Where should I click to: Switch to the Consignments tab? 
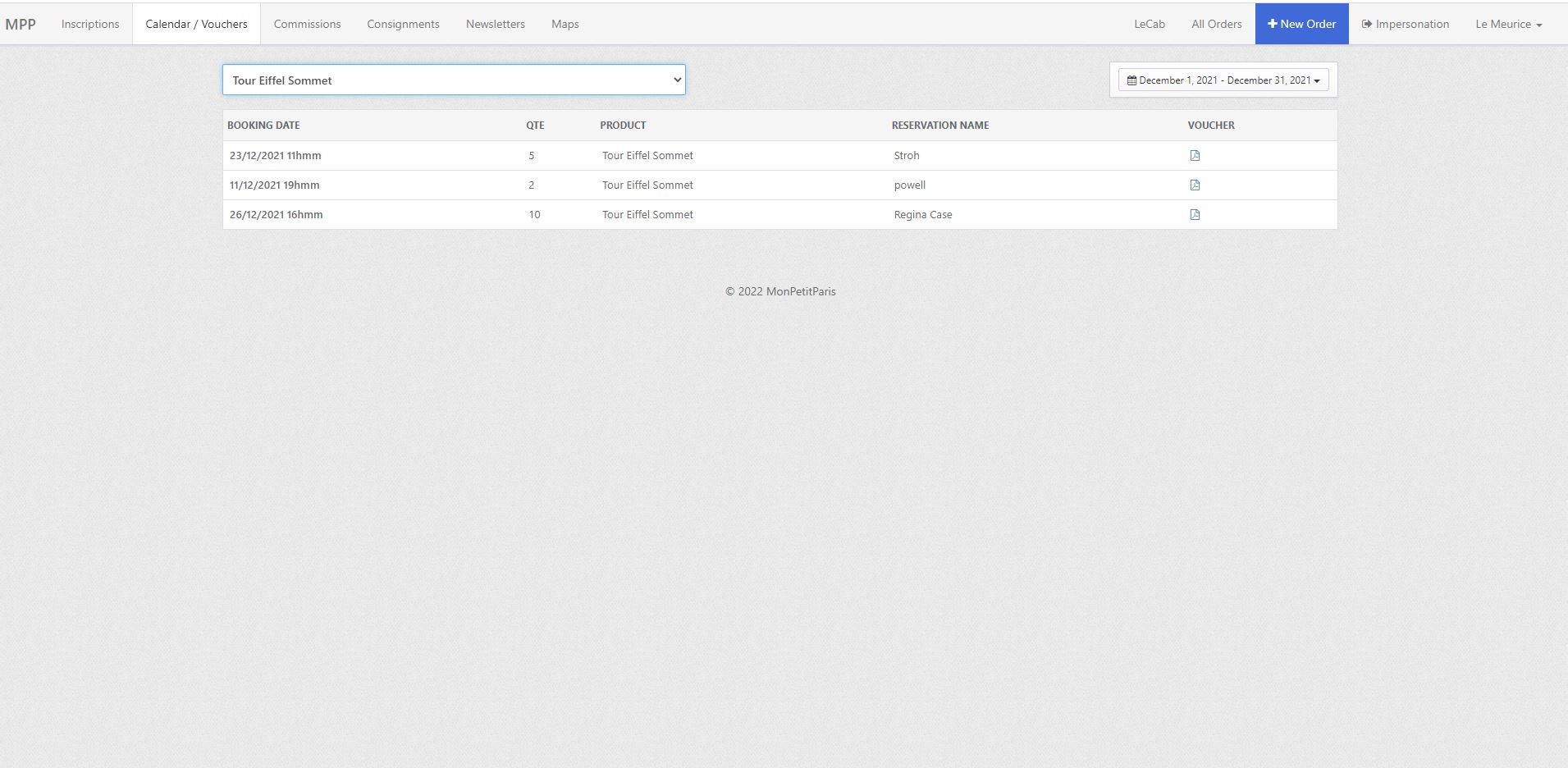point(403,24)
